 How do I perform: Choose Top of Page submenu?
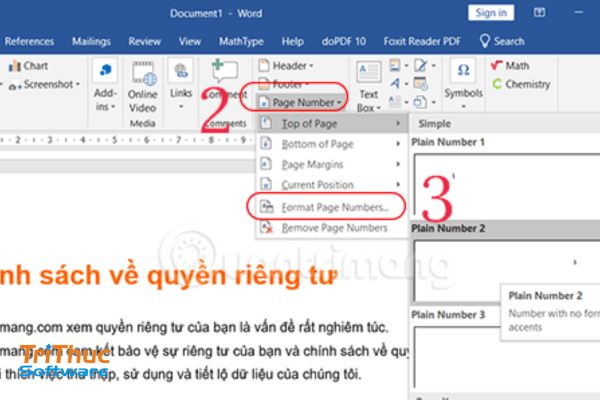pos(331,124)
